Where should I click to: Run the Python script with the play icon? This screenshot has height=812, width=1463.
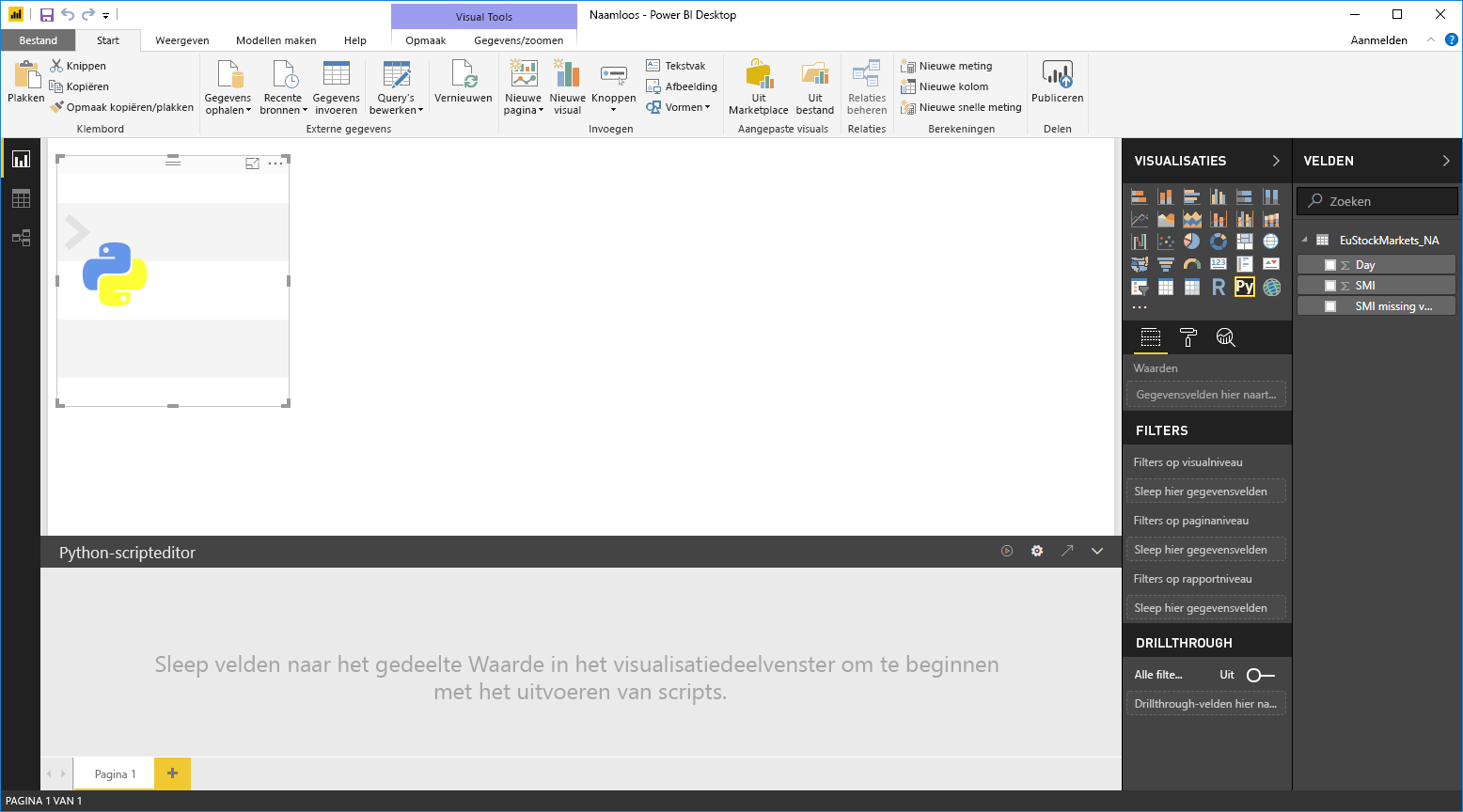[x=1007, y=551]
